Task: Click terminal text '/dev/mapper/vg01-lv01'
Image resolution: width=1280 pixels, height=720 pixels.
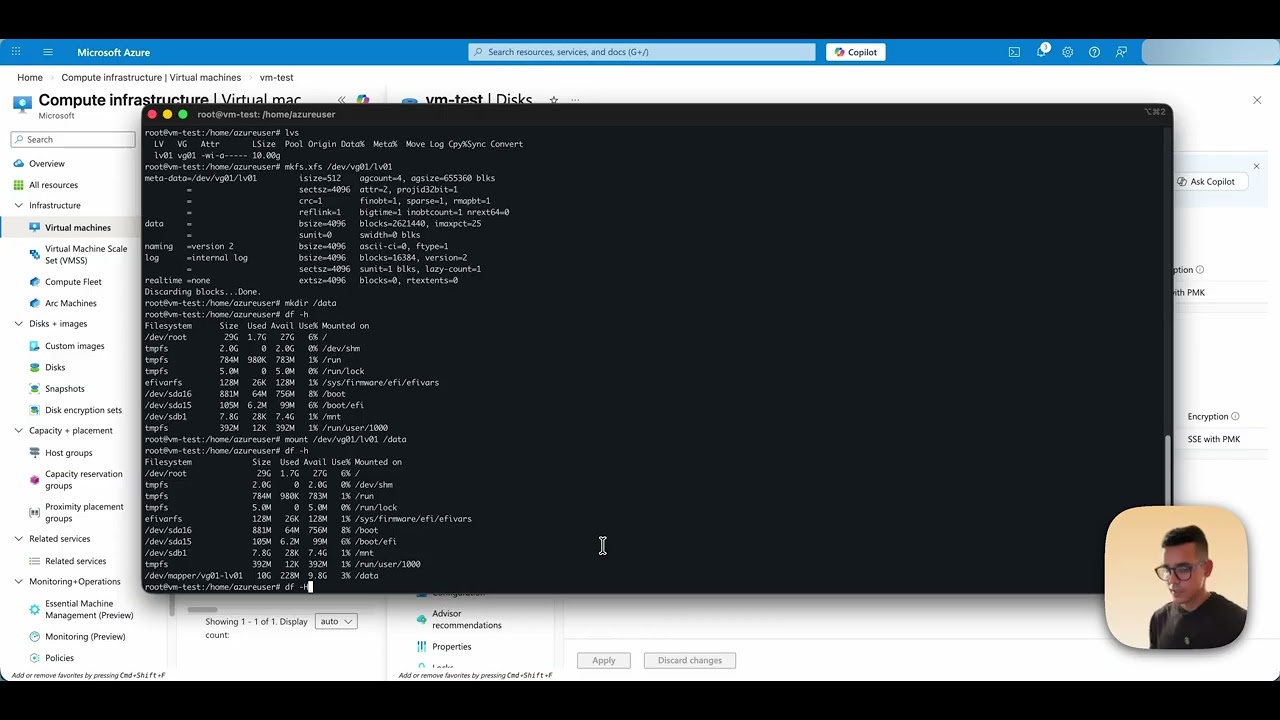Action: (x=194, y=576)
